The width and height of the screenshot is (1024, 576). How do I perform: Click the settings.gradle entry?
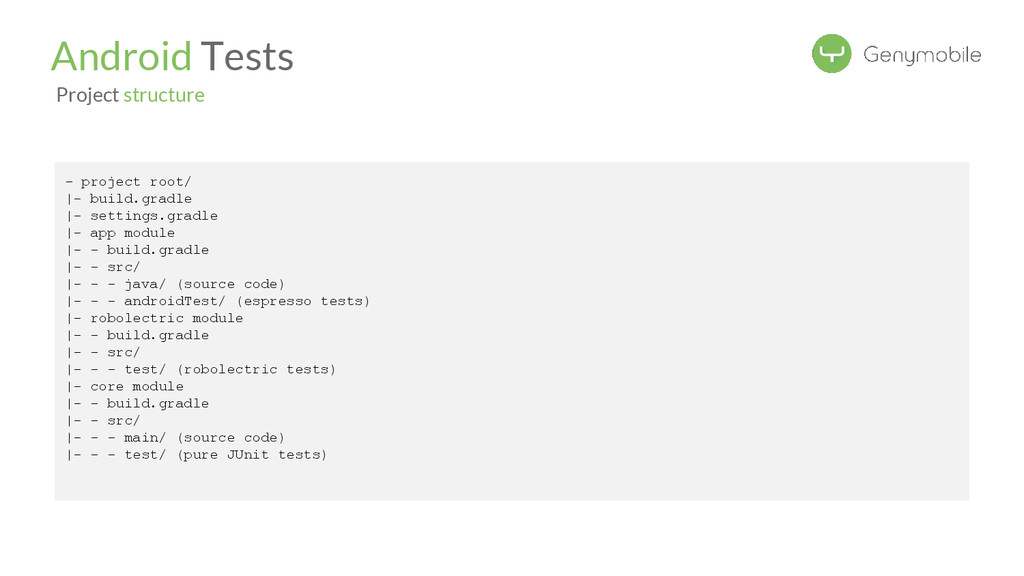(x=153, y=216)
